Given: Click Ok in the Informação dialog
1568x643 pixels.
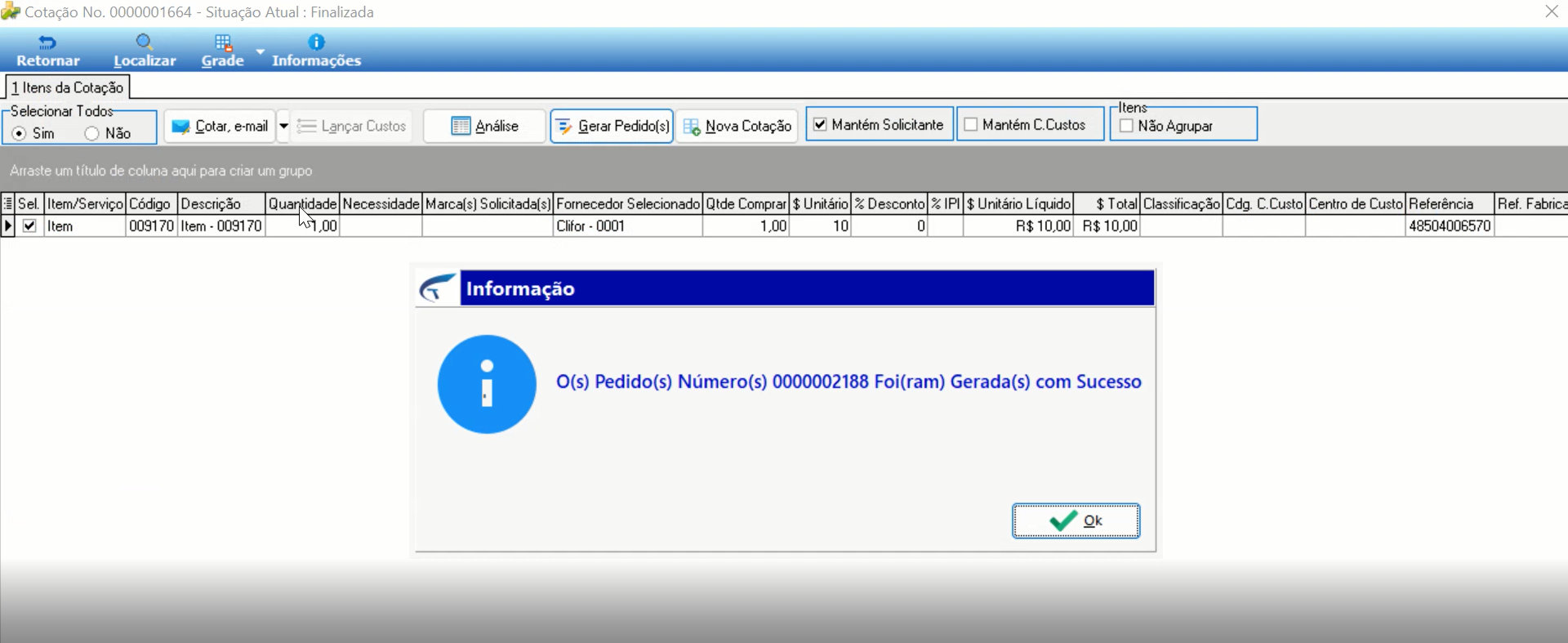Looking at the screenshot, I should tap(1076, 520).
